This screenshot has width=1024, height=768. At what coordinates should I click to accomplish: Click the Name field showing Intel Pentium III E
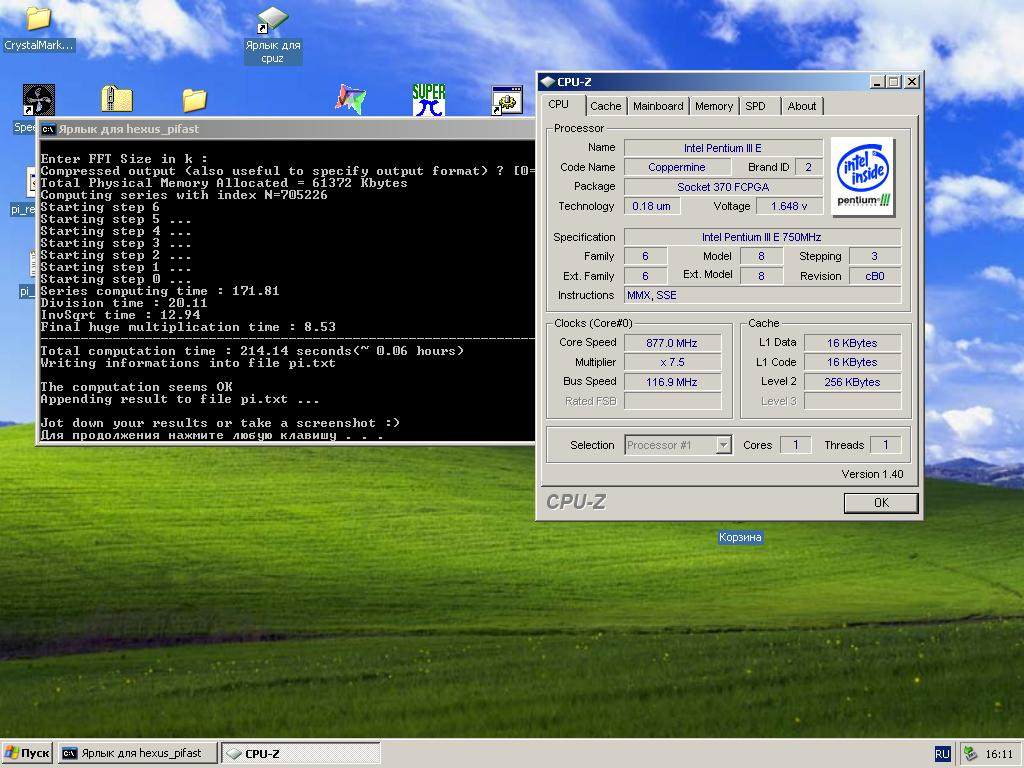point(723,148)
